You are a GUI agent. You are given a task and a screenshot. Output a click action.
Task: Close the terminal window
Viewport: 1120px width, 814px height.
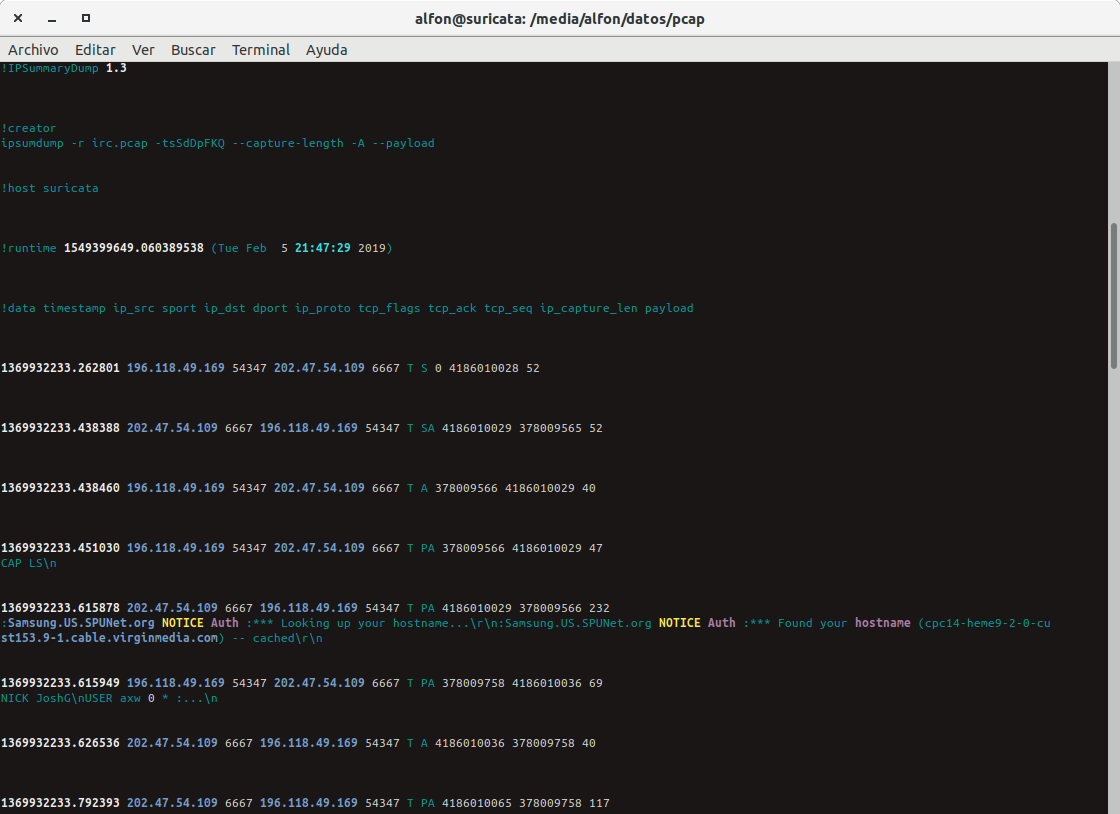(x=18, y=18)
